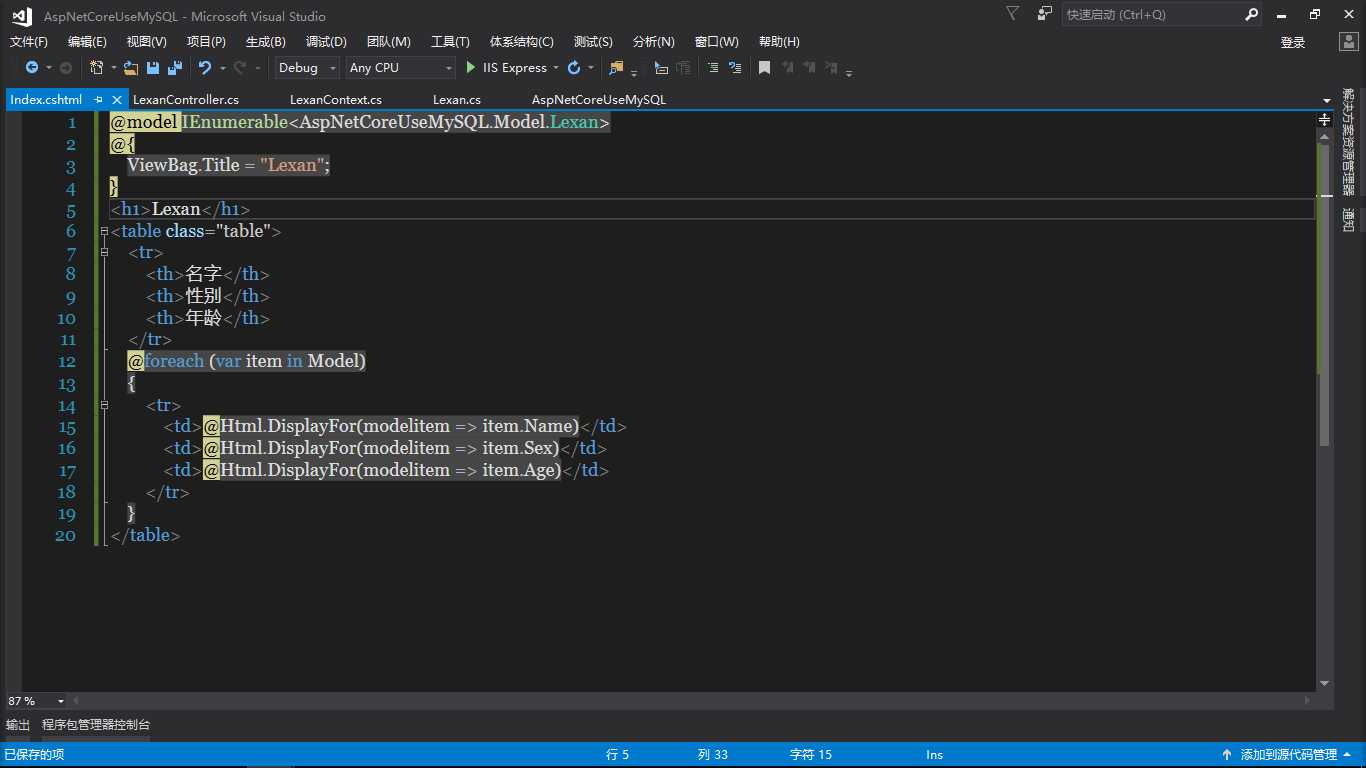Image resolution: width=1366 pixels, height=768 pixels.
Task: Click the account avatar icon
Action: click(x=1350, y=41)
